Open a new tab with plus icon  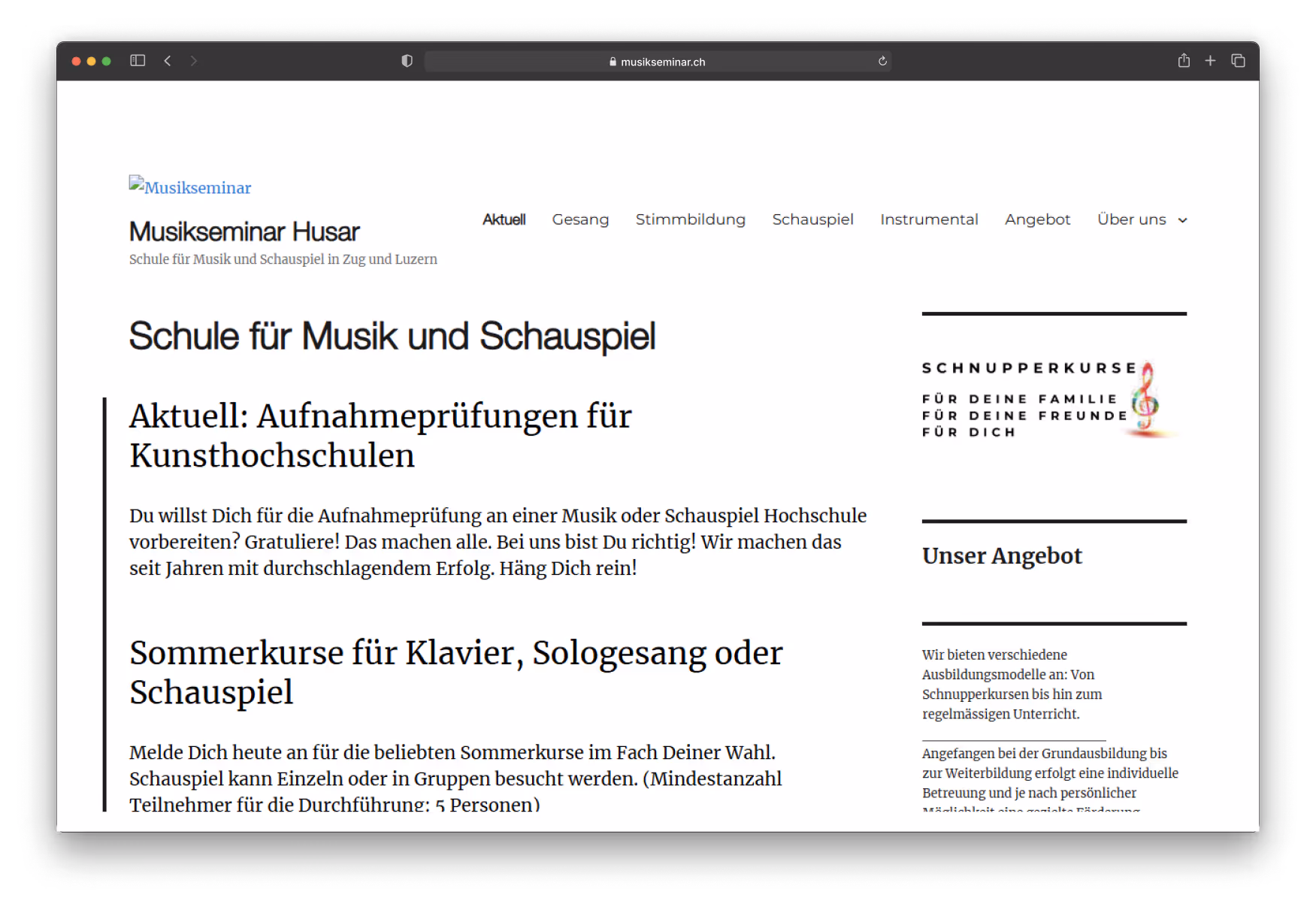(x=1210, y=61)
